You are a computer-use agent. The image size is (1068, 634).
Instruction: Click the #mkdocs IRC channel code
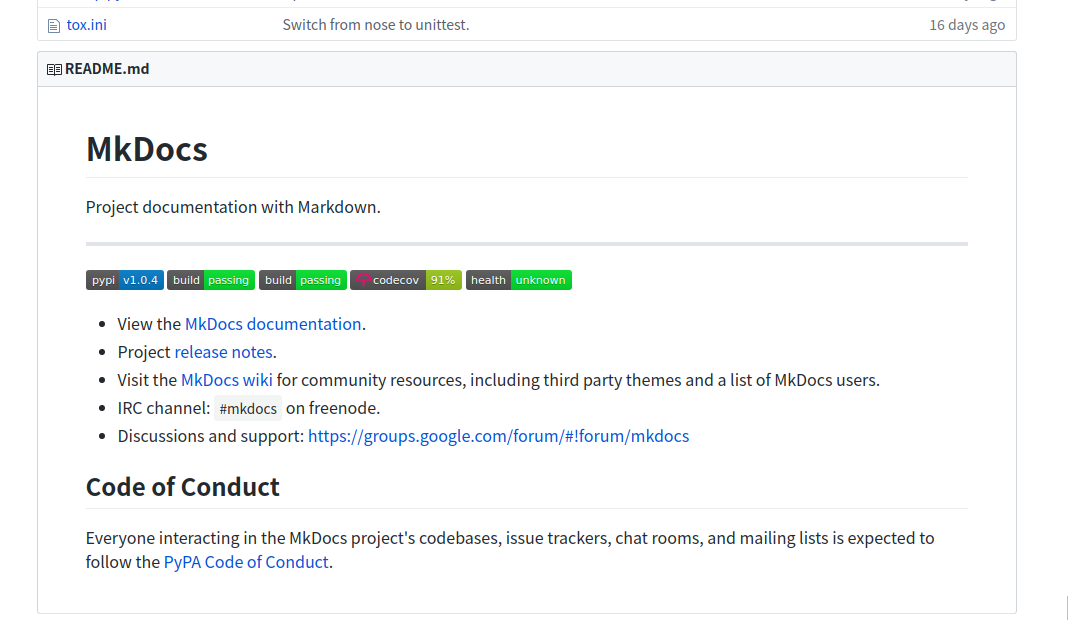point(248,409)
